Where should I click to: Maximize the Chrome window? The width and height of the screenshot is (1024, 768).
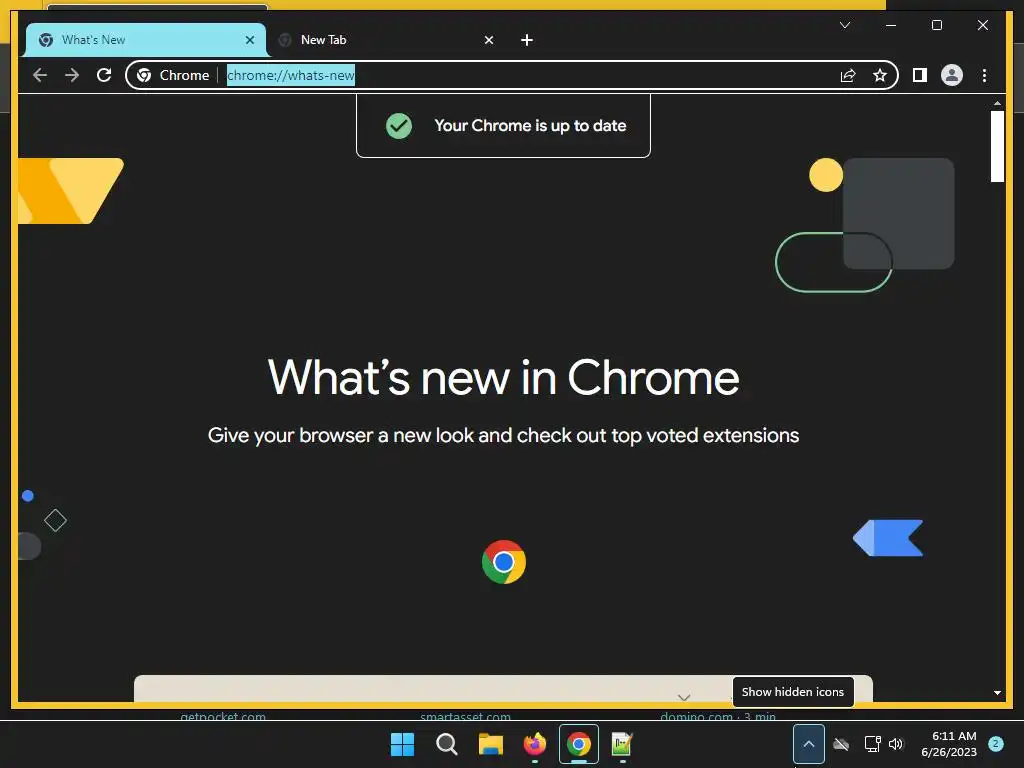[x=936, y=25]
